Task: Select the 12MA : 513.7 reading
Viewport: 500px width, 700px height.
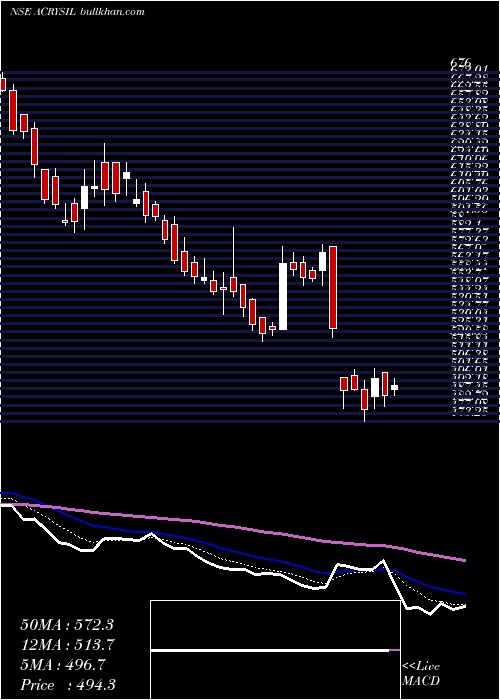Action: point(68,645)
